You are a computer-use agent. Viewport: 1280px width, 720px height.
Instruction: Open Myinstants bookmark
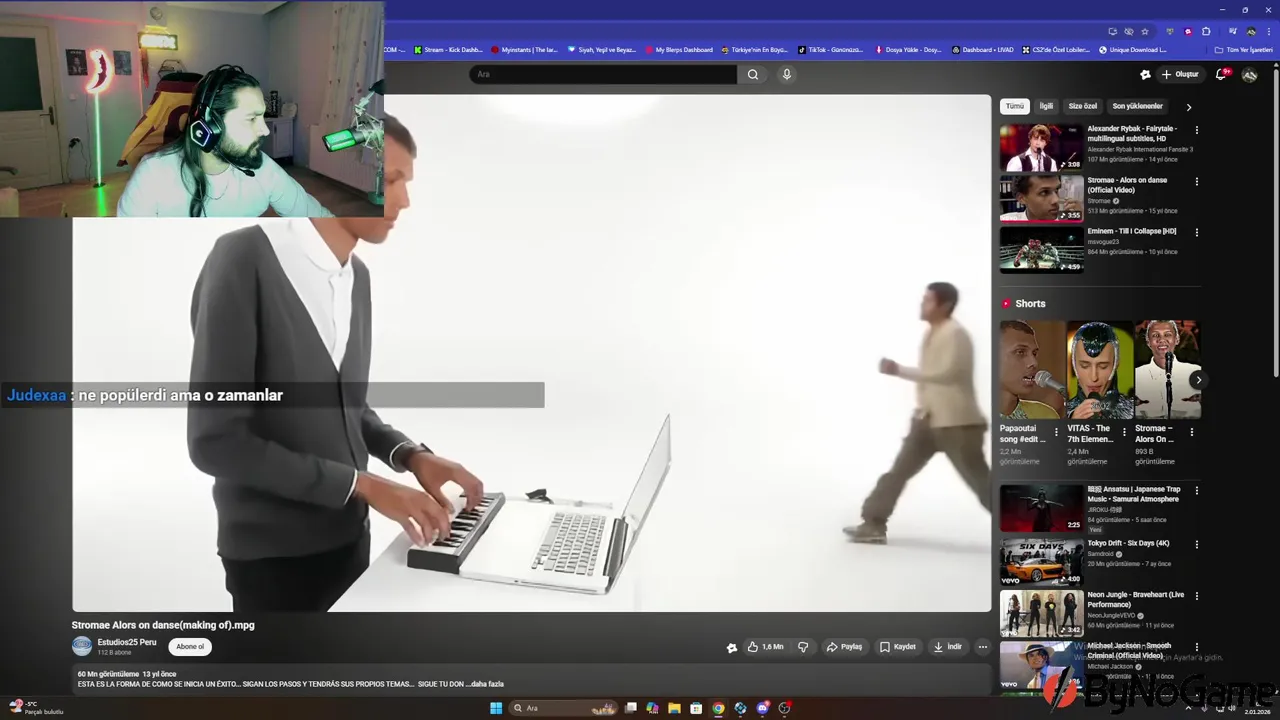524,50
